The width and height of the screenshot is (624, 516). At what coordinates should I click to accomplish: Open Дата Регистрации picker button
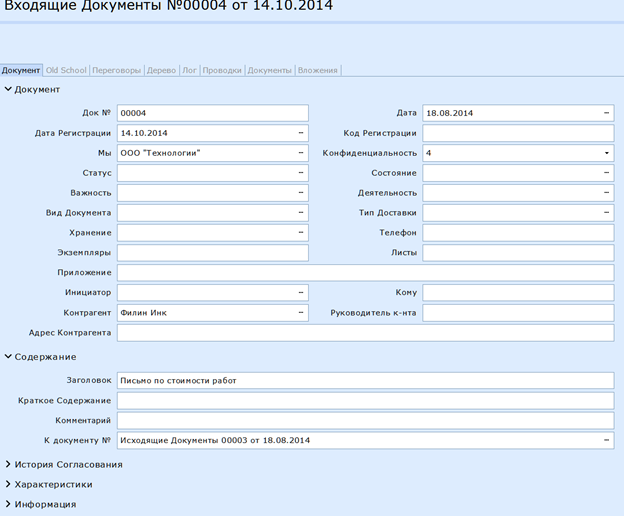pos(301,133)
